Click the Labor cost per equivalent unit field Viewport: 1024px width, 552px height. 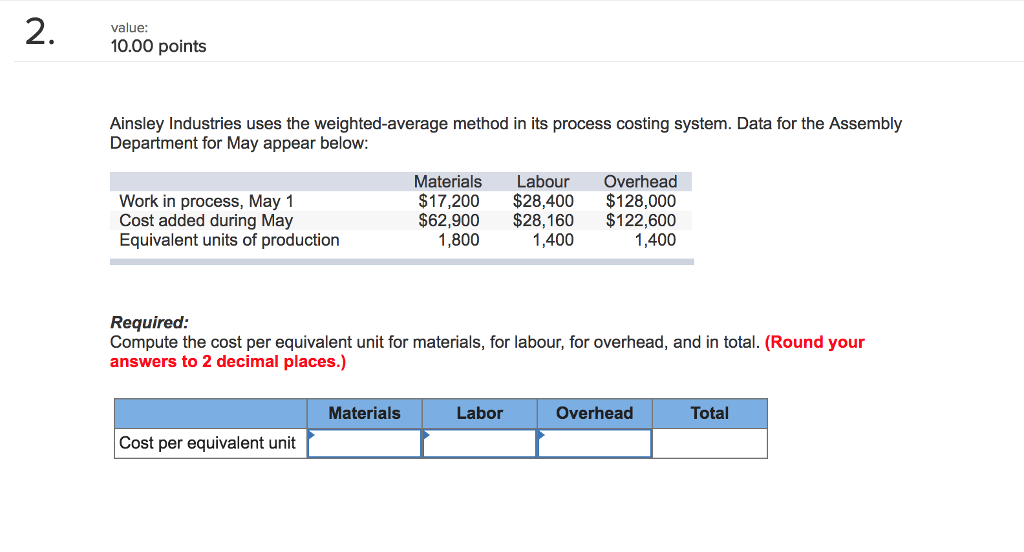click(479, 444)
